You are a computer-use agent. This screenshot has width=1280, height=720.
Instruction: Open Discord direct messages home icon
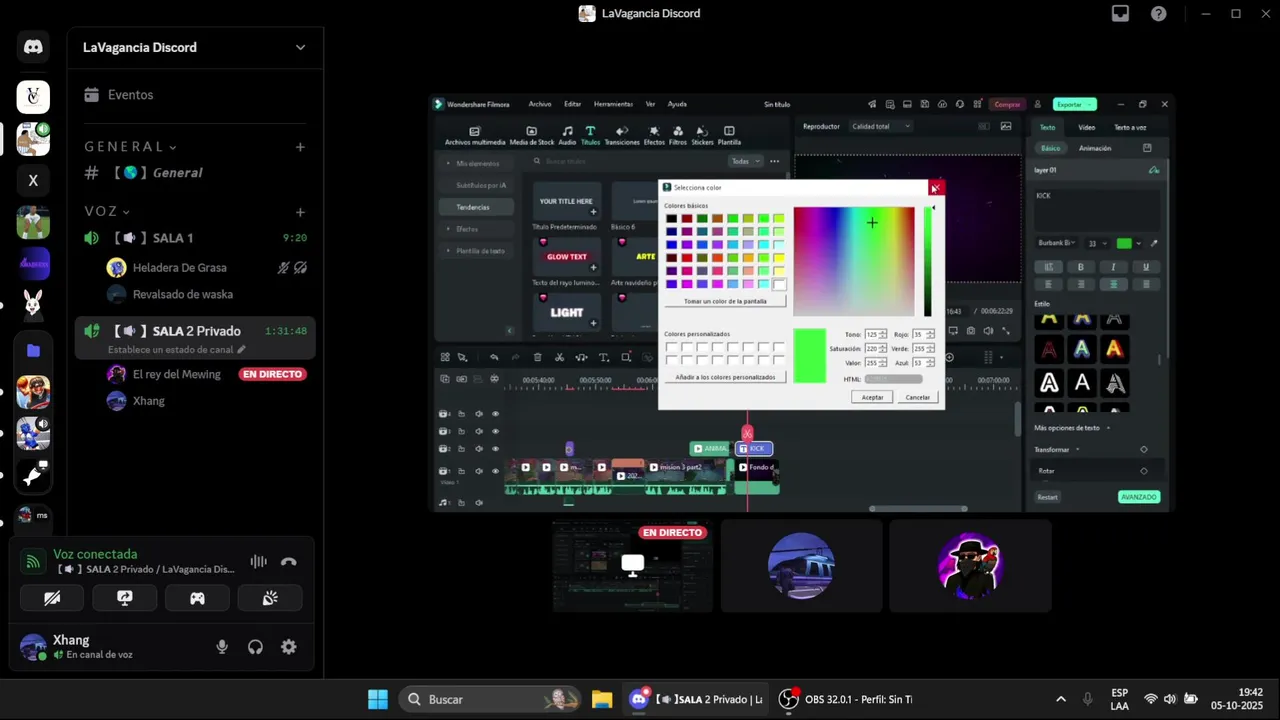(33, 47)
